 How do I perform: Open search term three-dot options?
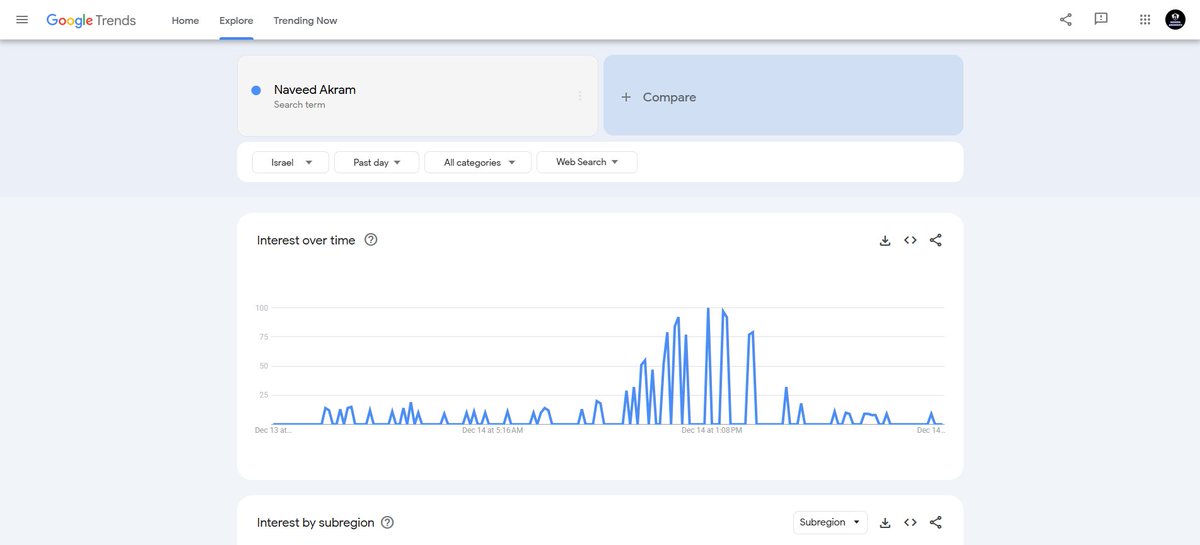(580, 96)
